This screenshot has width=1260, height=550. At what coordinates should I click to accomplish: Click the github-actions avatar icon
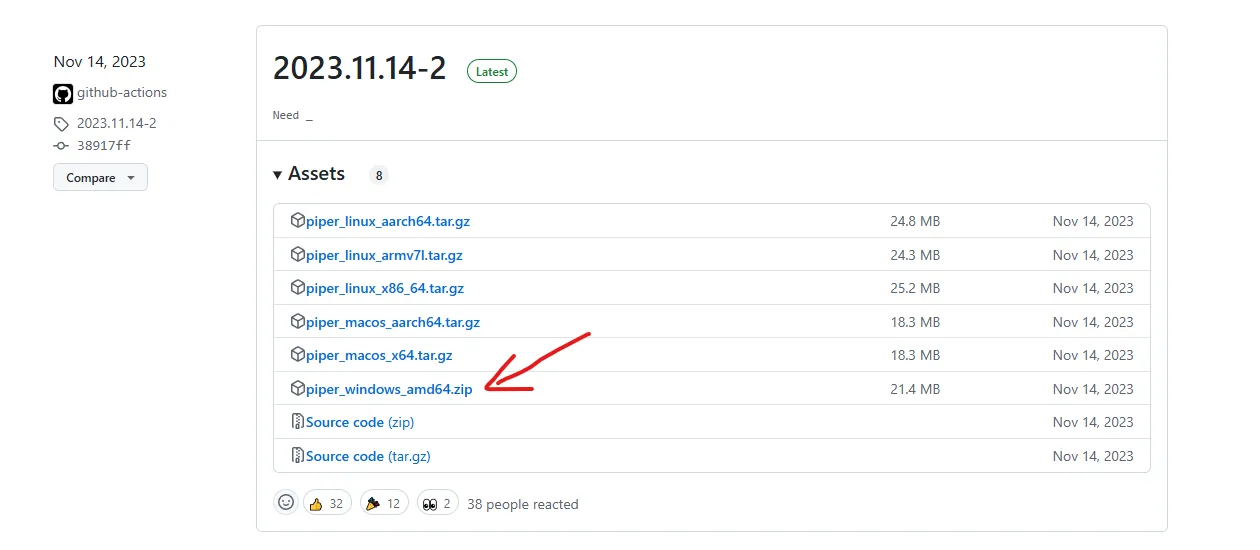63,94
